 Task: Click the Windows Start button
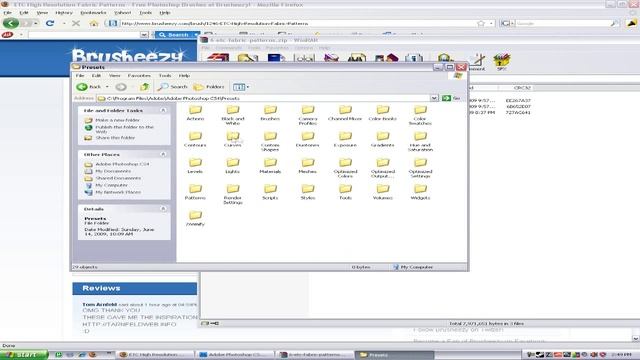point(24,355)
